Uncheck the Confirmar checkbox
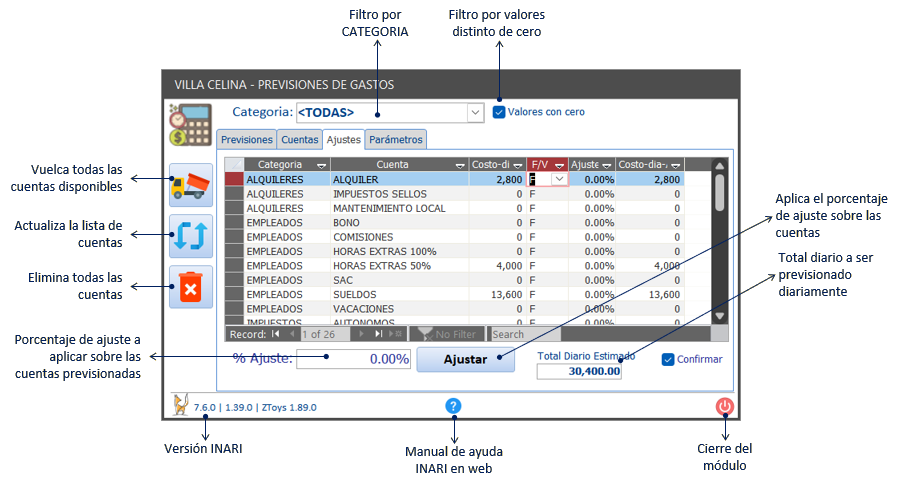The width and height of the screenshot is (898, 487). tap(668, 359)
